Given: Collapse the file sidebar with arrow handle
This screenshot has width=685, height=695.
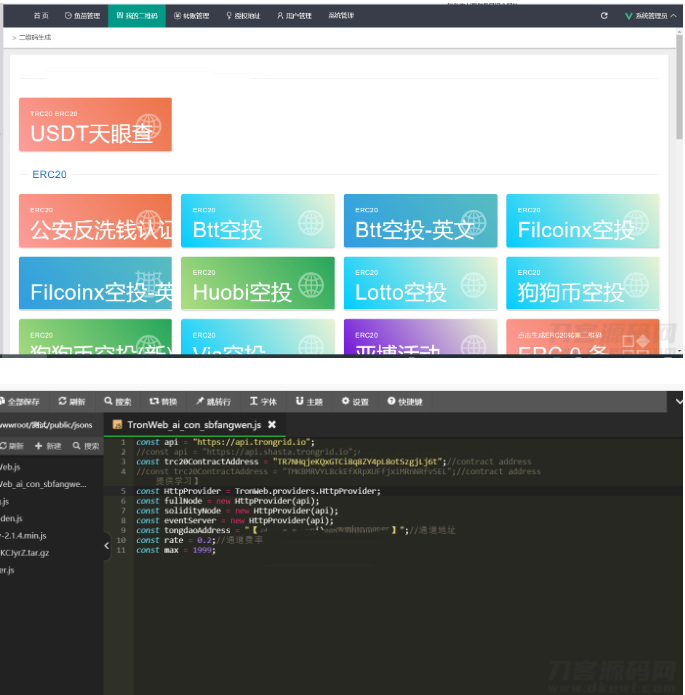Looking at the screenshot, I should (106, 546).
